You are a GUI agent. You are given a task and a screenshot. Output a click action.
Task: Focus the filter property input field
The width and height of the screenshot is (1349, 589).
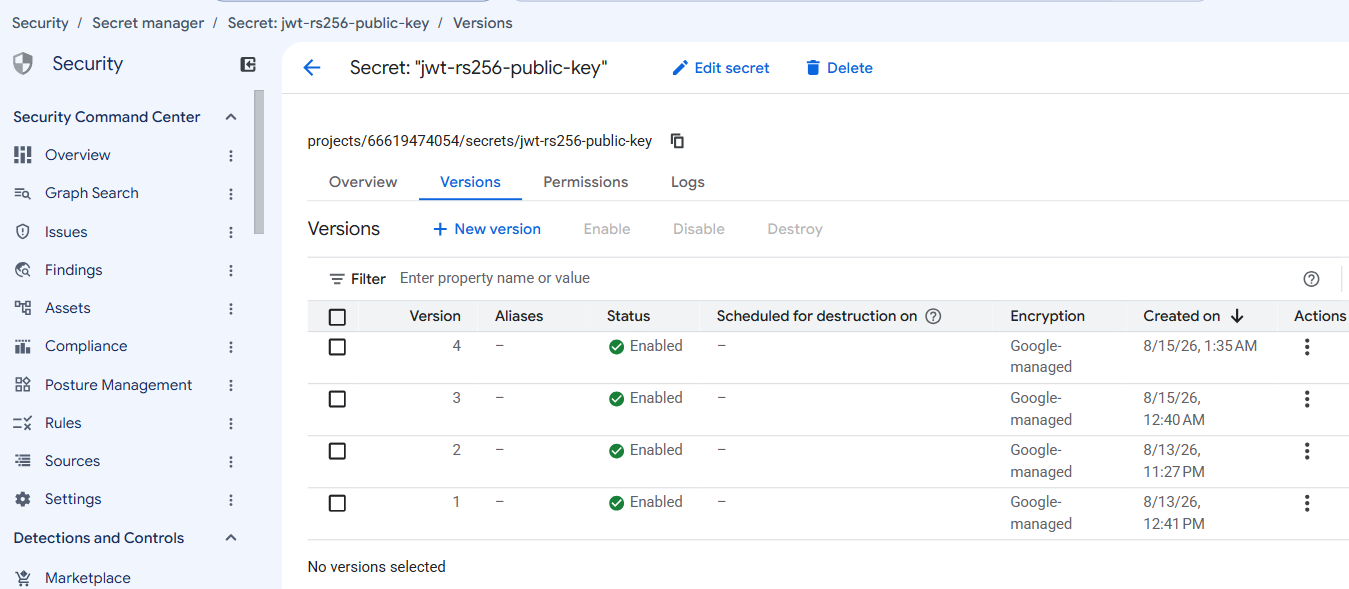(x=840, y=278)
